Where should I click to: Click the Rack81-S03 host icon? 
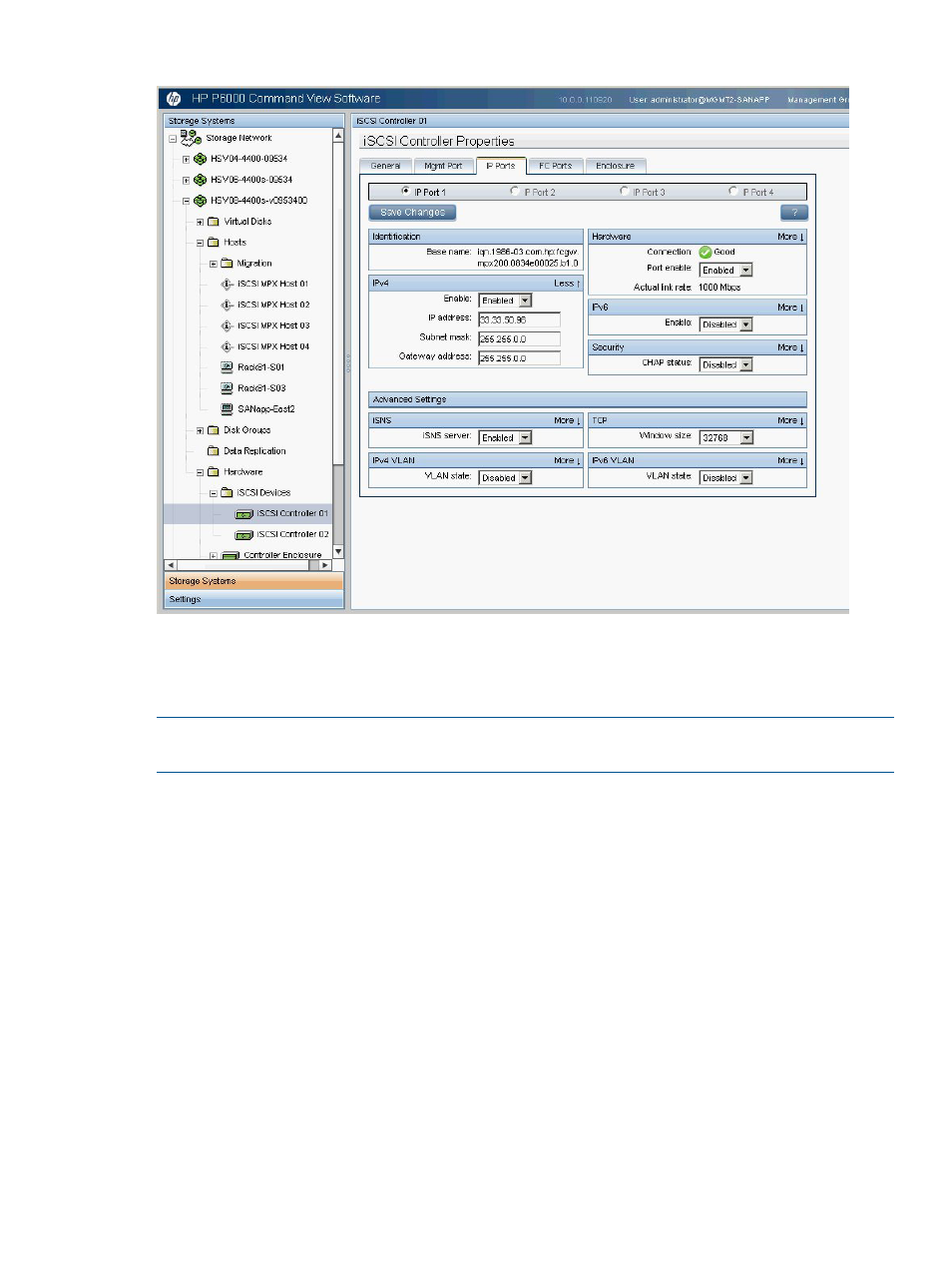227,388
